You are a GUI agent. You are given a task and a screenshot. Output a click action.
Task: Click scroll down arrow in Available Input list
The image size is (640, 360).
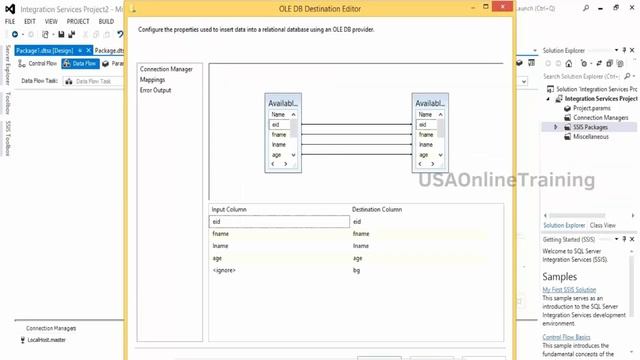tap(293, 155)
